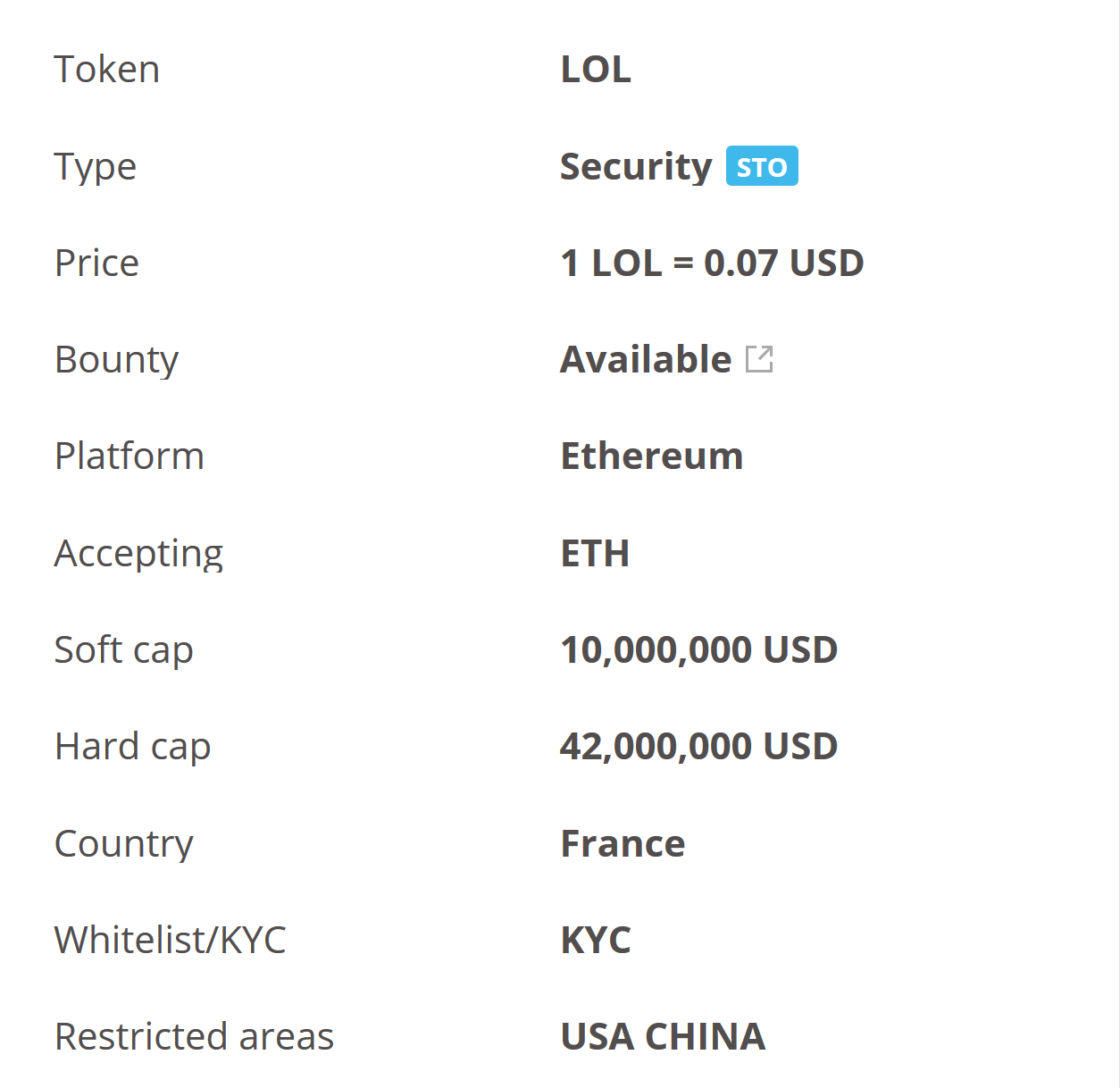Select the USA CHINA restricted areas value
1120x1088 pixels.
click(x=663, y=1037)
